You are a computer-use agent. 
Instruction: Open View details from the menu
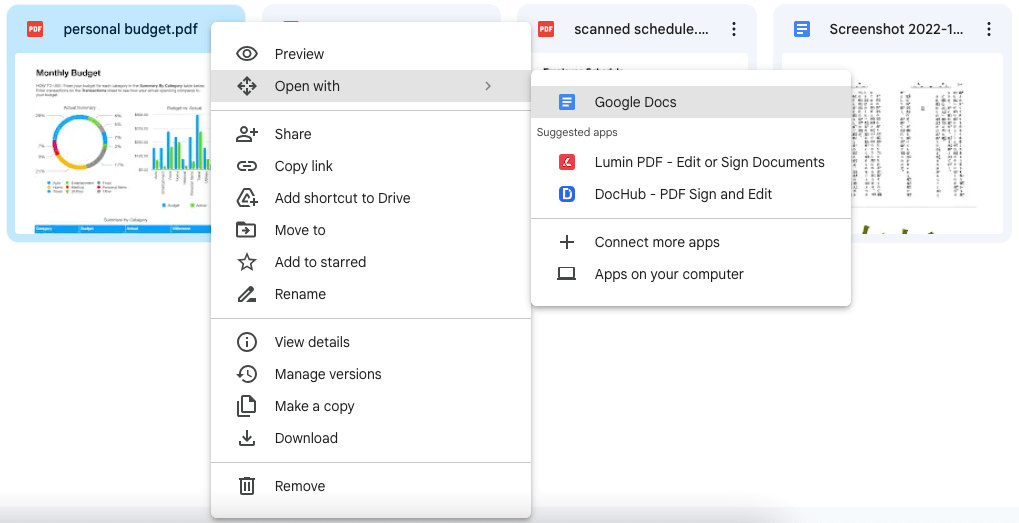(x=370, y=342)
